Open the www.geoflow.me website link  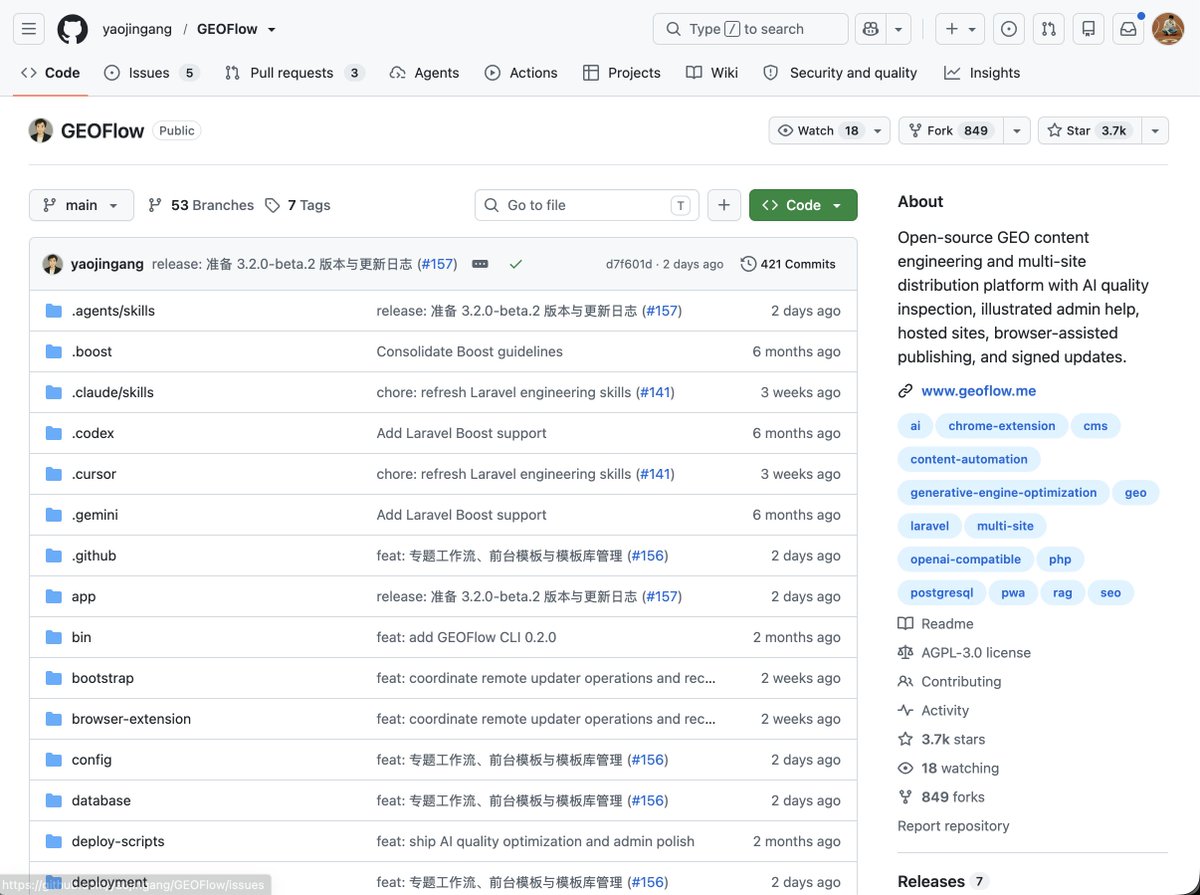coord(978,391)
